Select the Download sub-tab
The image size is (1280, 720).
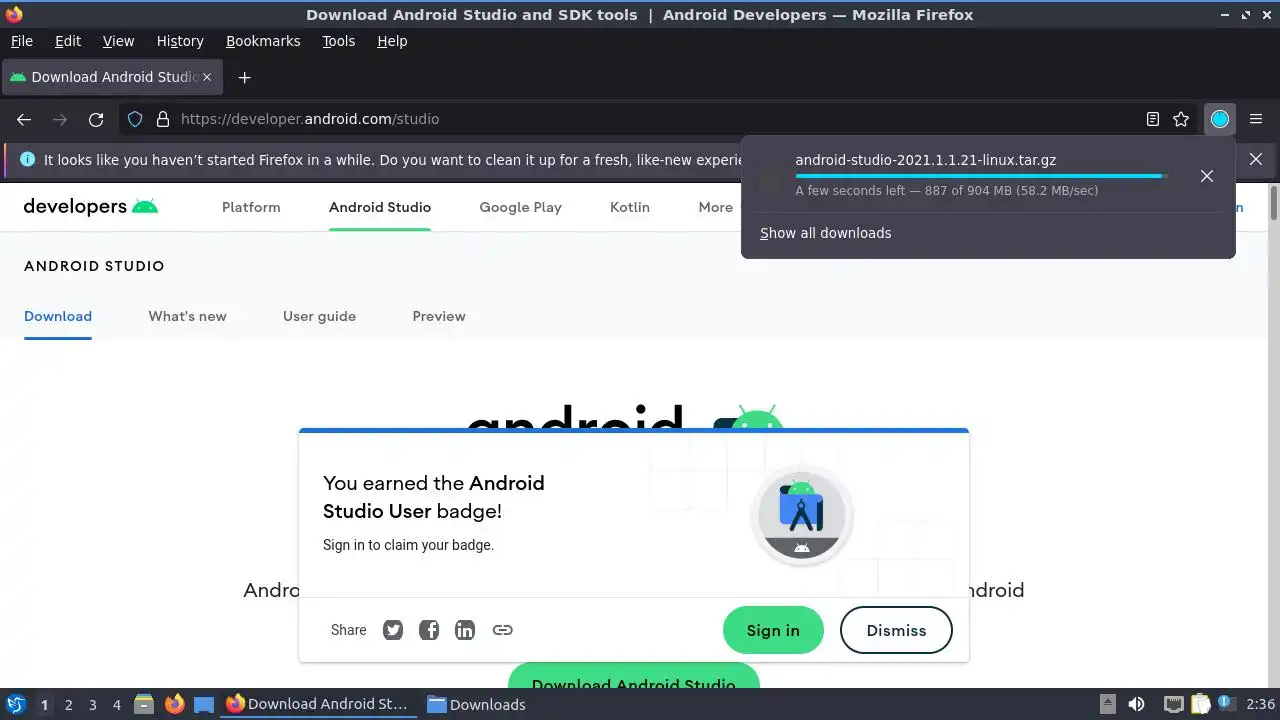[x=58, y=316]
